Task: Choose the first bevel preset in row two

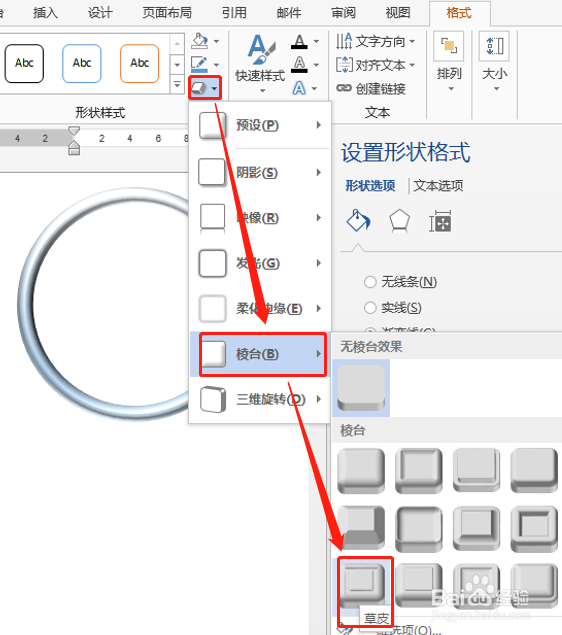Action: tap(361, 528)
